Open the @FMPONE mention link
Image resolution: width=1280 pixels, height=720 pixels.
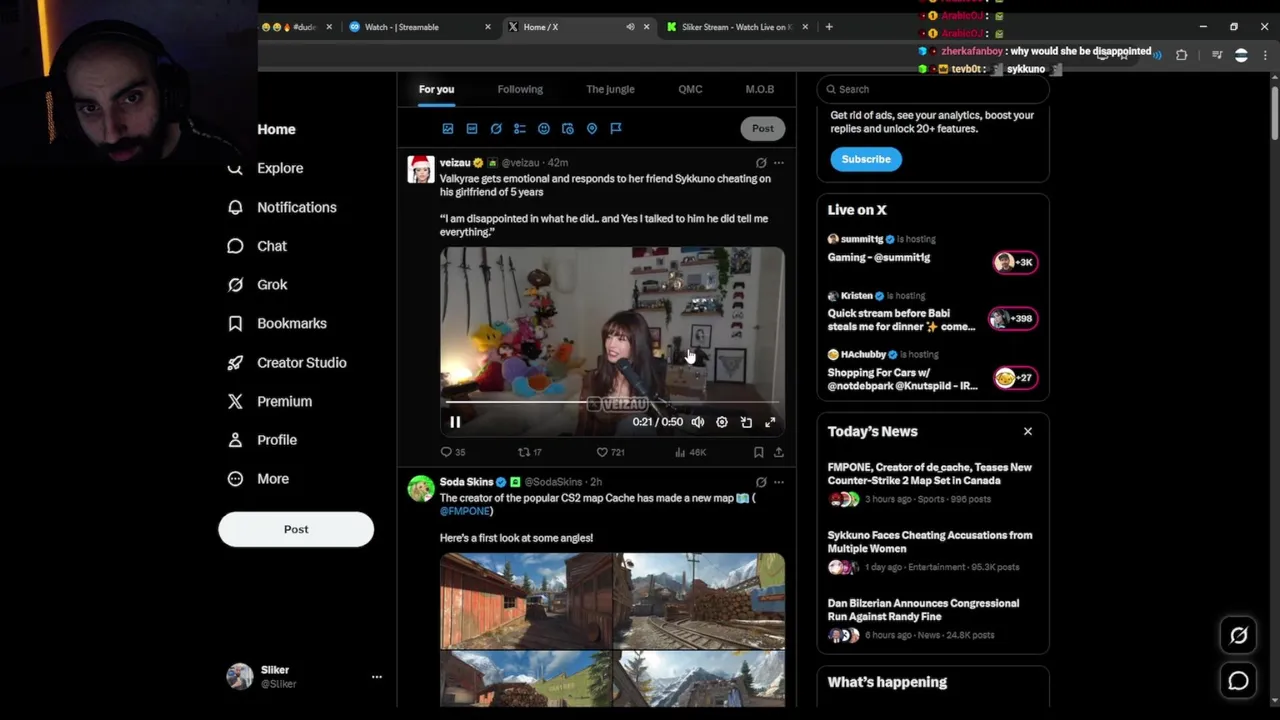pos(465,511)
